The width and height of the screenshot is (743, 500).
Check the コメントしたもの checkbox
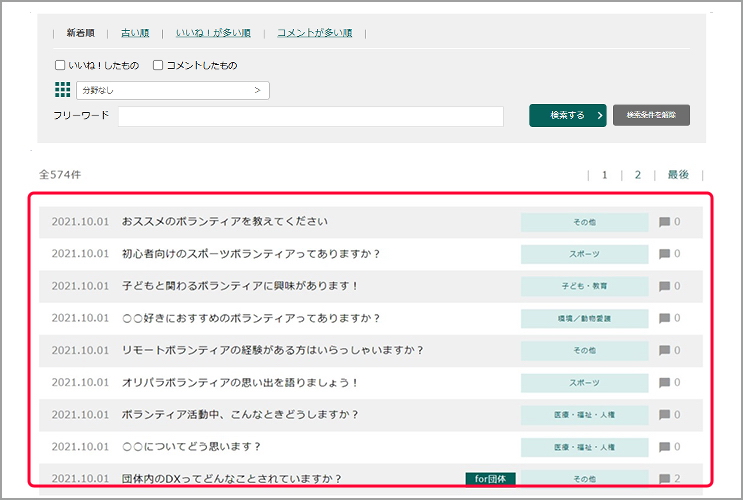pyautogui.click(x=158, y=65)
